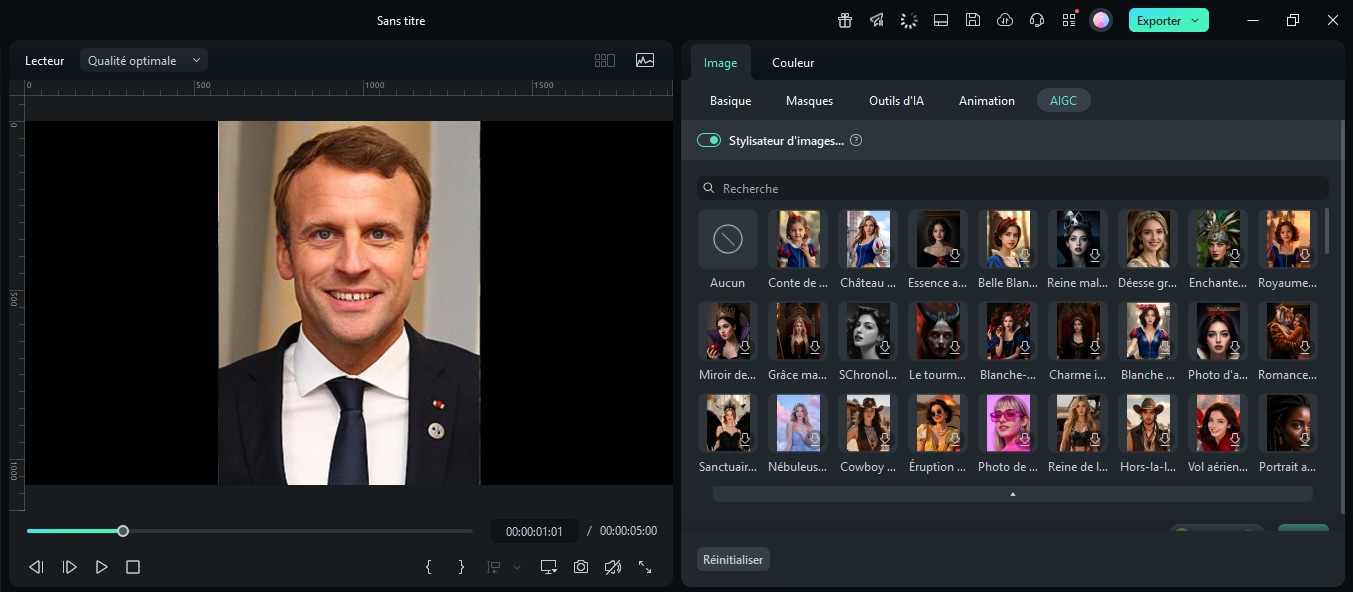This screenshot has width=1353, height=592.
Task: Apply the Château style thumbnail
Action: (x=868, y=239)
